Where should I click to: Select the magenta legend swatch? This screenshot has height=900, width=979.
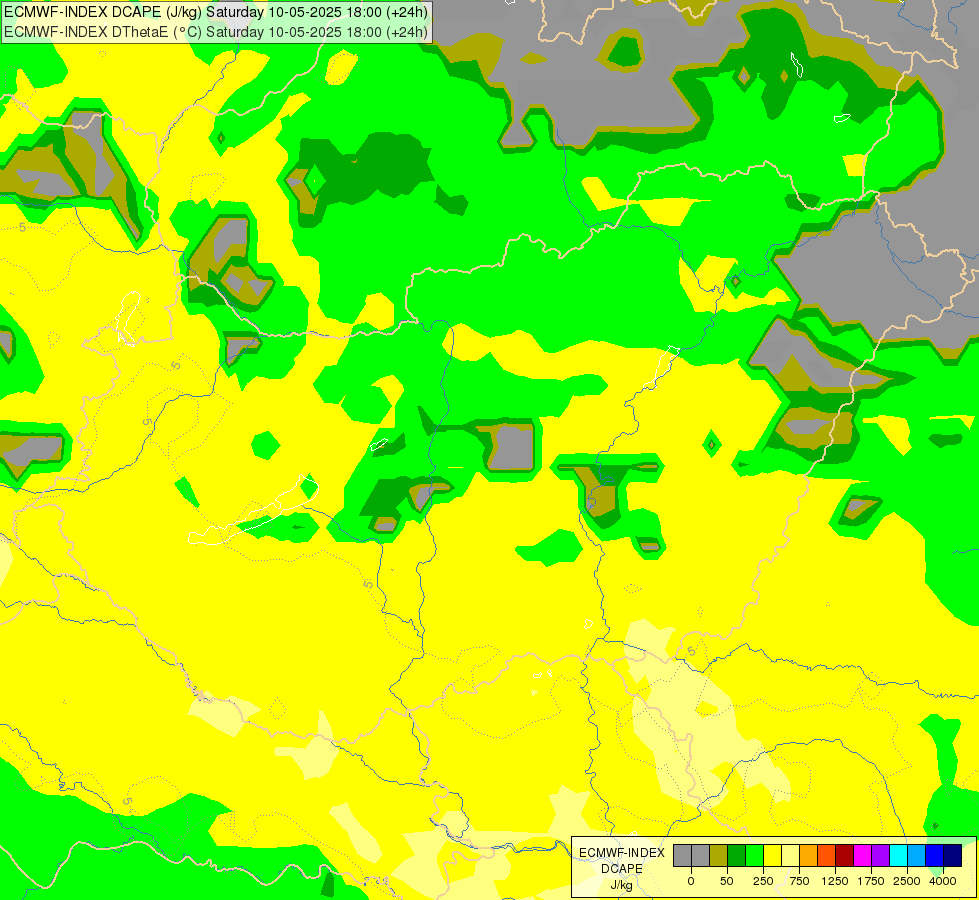coord(862,856)
